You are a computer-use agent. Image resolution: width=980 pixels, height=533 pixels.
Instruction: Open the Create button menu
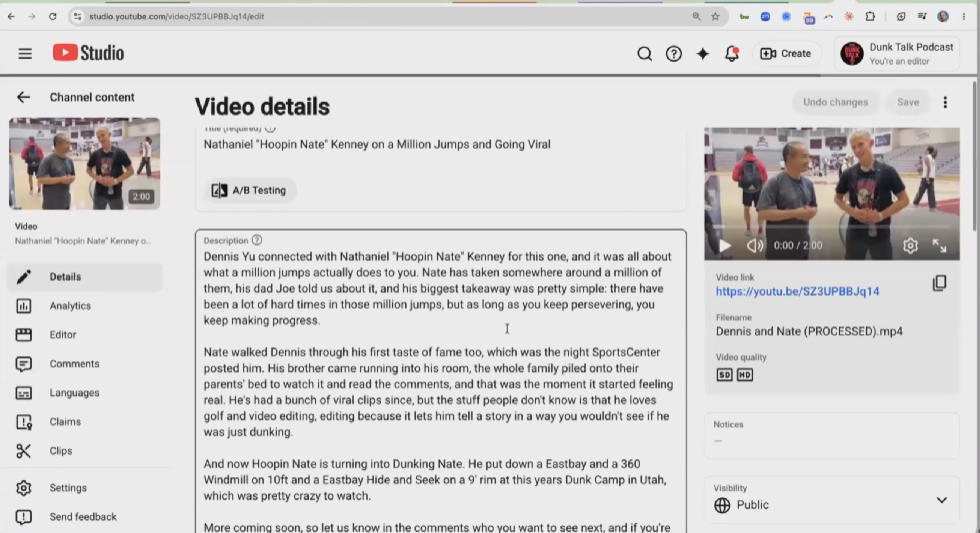[x=786, y=54]
